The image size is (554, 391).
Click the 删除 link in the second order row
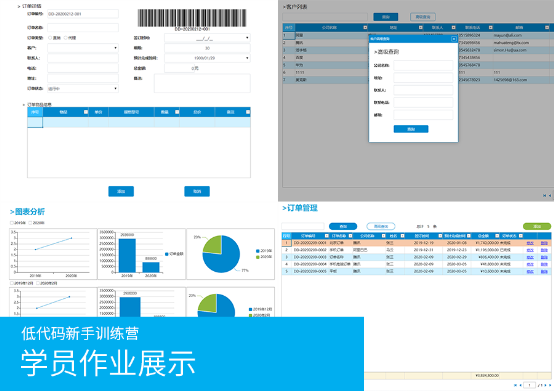click(544, 250)
